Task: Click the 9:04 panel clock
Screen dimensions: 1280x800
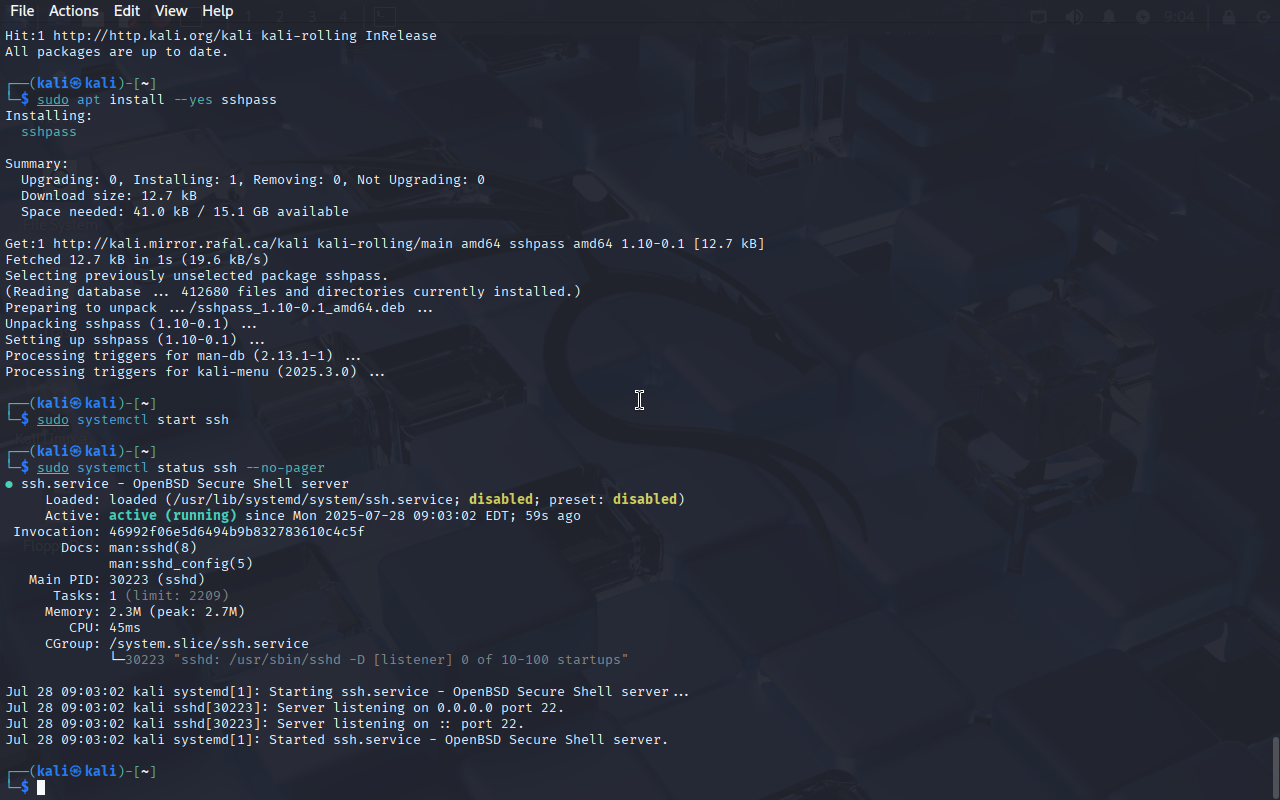Action: coord(1180,17)
